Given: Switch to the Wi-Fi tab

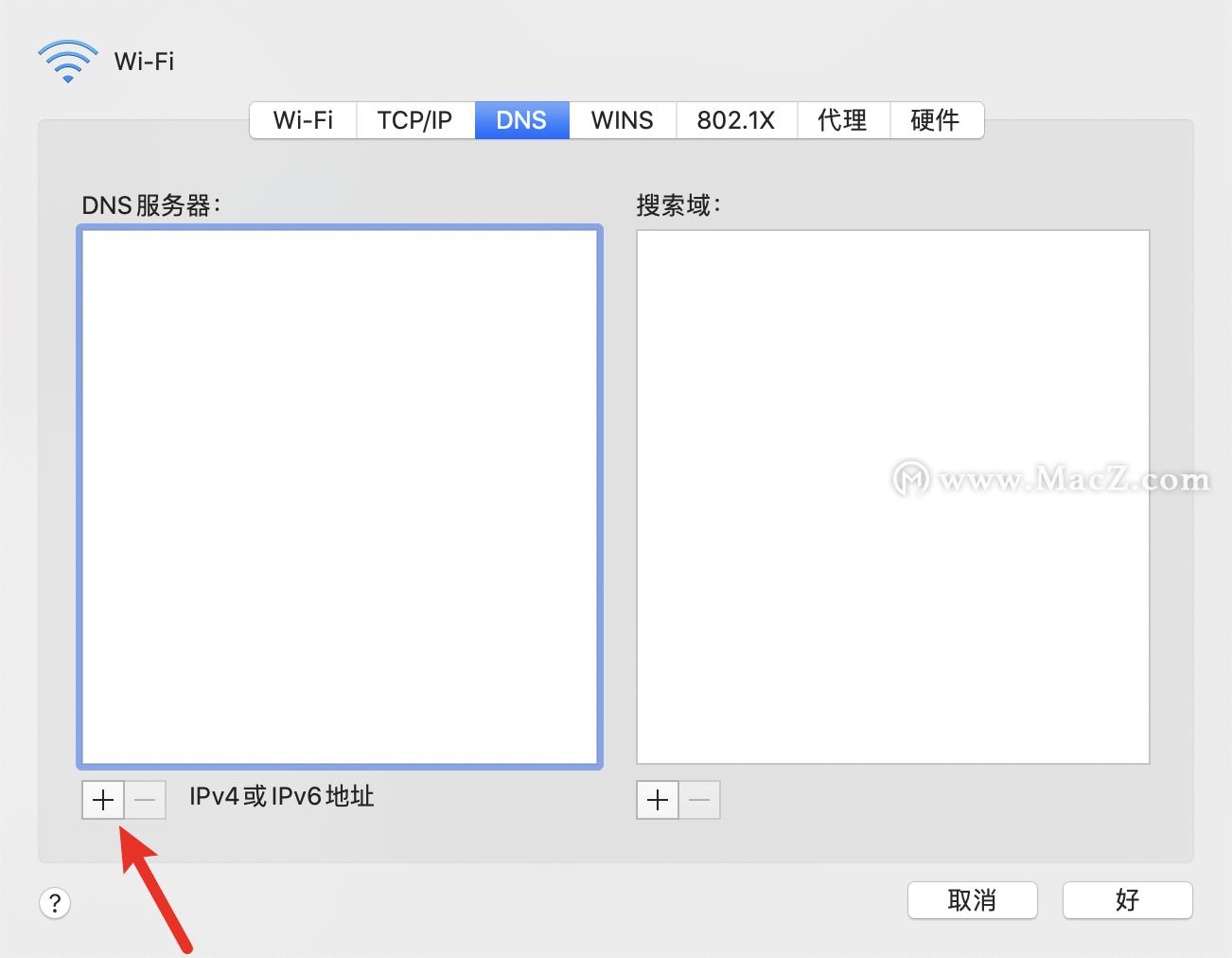Looking at the screenshot, I should (x=302, y=120).
